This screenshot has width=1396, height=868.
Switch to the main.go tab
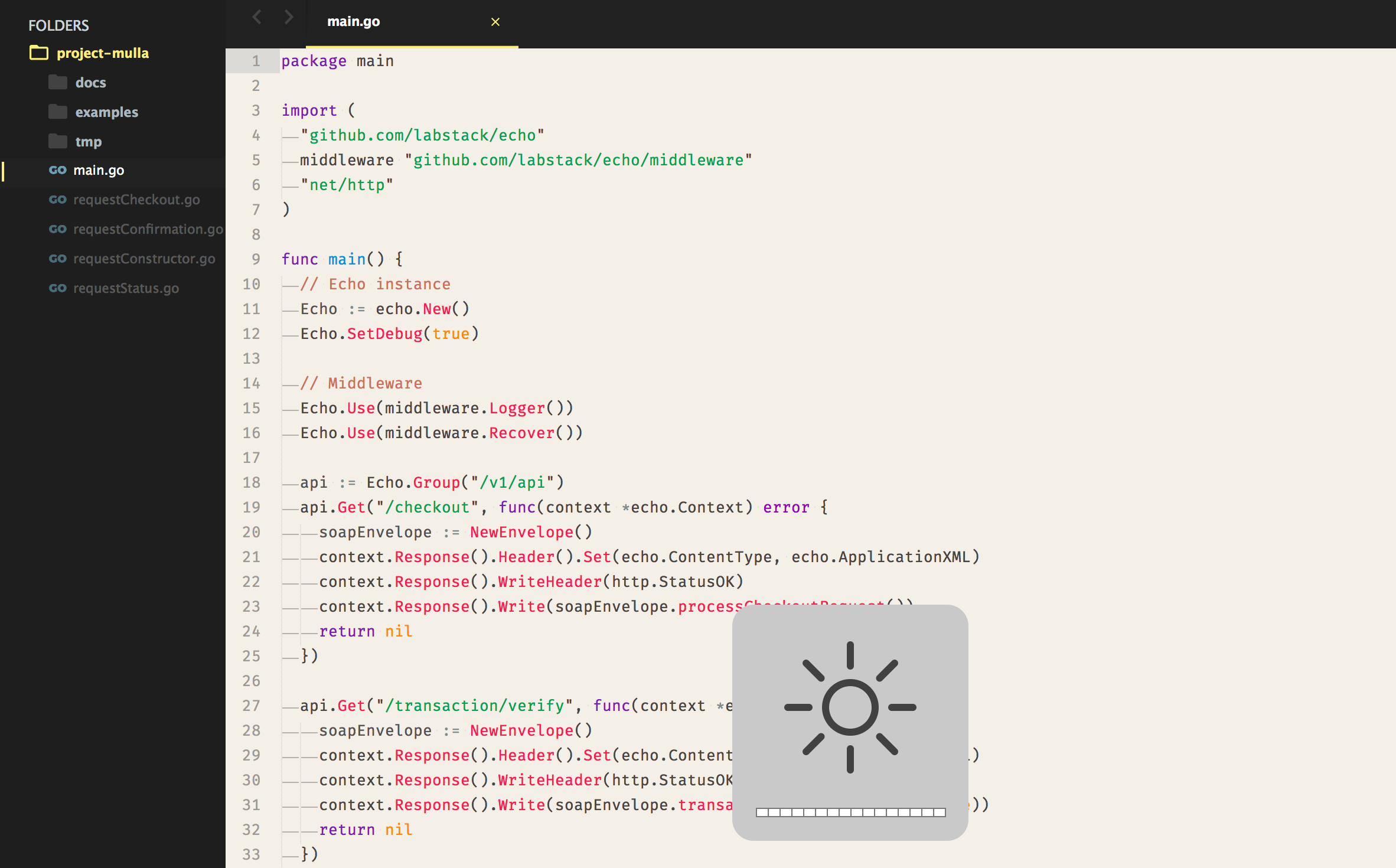tap(354, 22)
